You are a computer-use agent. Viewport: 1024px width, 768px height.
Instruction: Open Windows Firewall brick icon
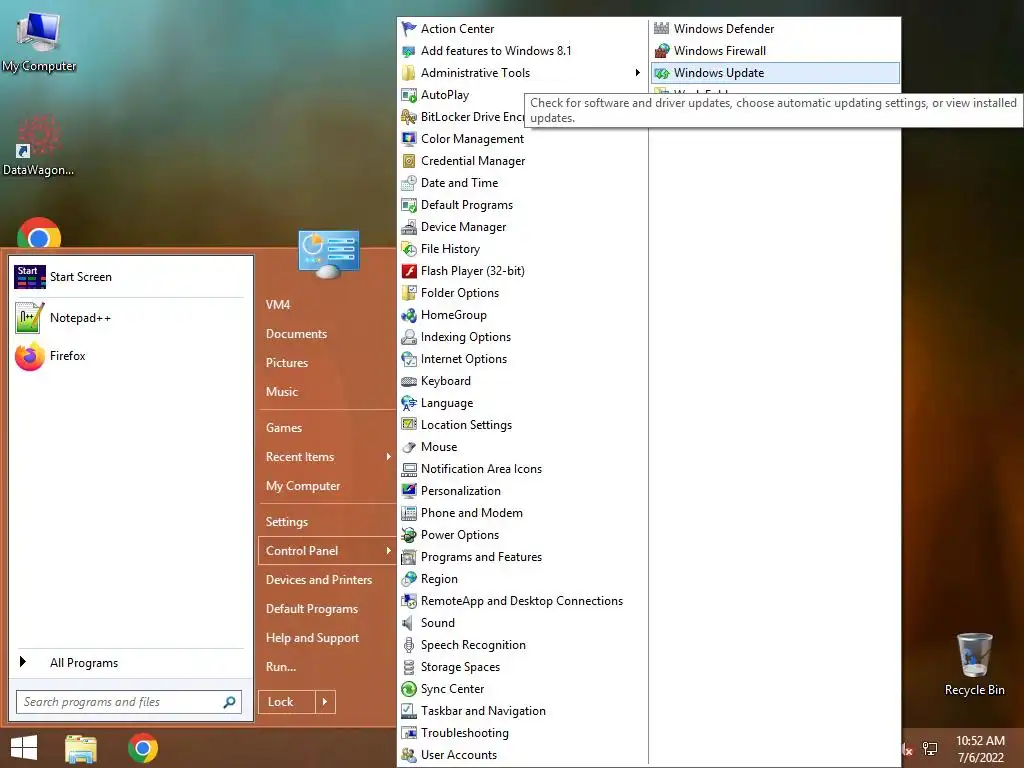click(x=662, y=51)
